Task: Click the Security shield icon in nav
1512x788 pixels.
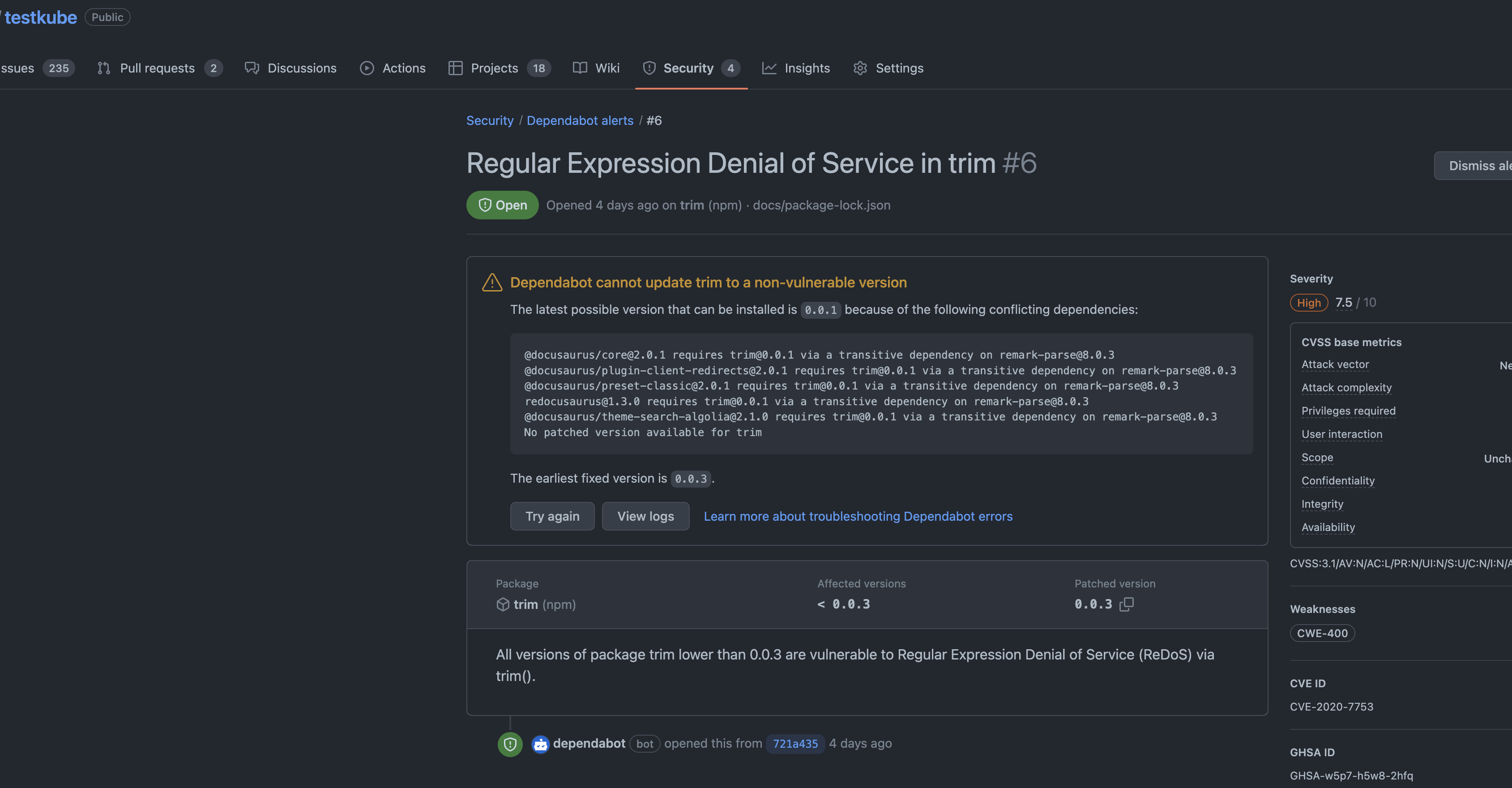Action: click(x=649, y=68)
